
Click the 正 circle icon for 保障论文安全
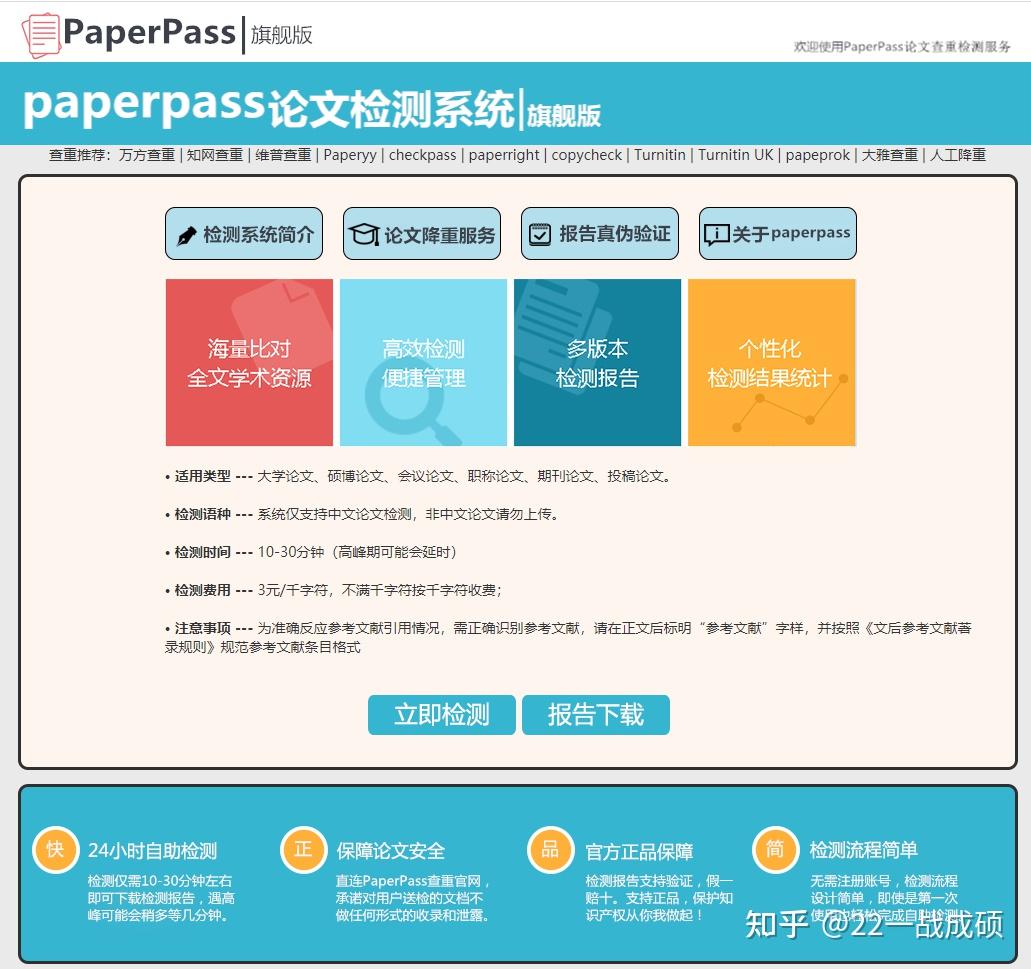304,849
